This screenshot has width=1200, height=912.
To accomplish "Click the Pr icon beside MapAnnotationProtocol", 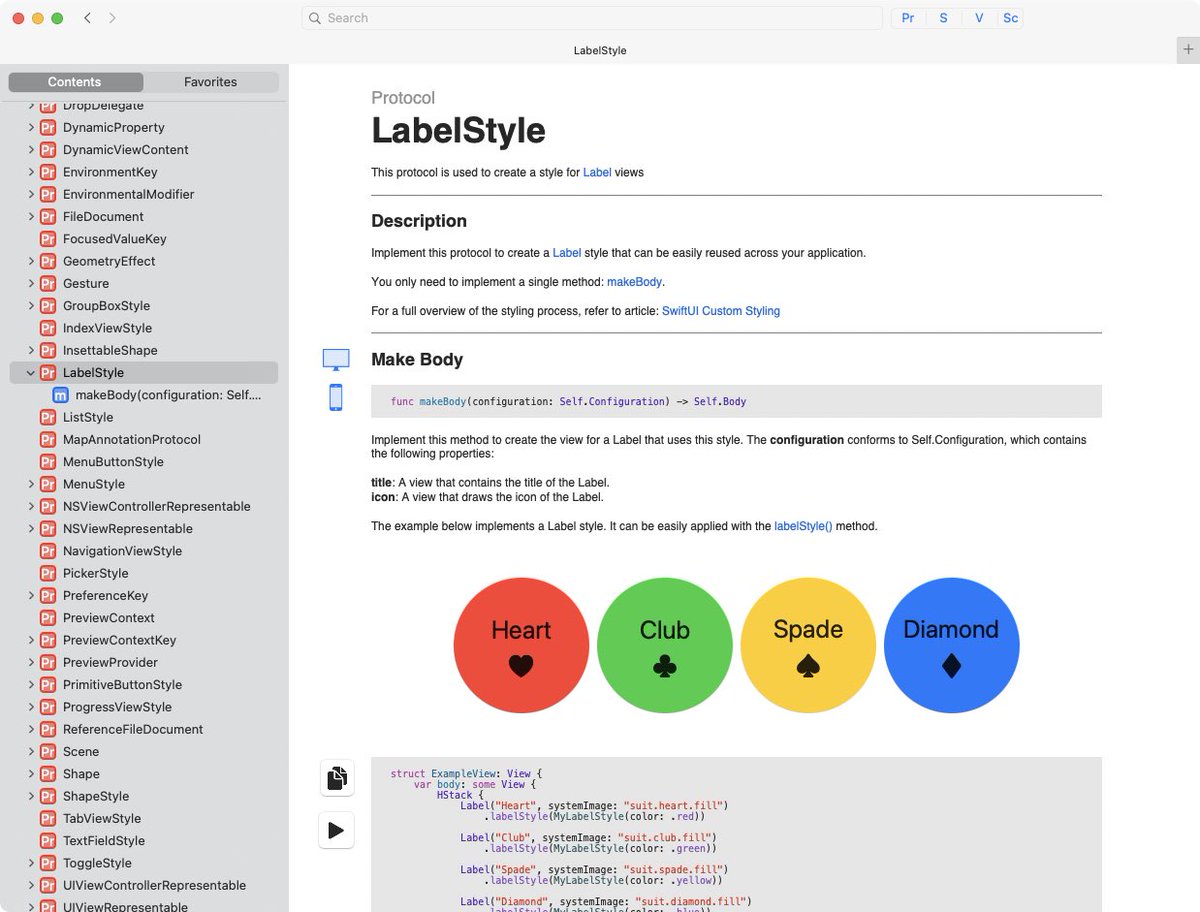I will (47, 440).
